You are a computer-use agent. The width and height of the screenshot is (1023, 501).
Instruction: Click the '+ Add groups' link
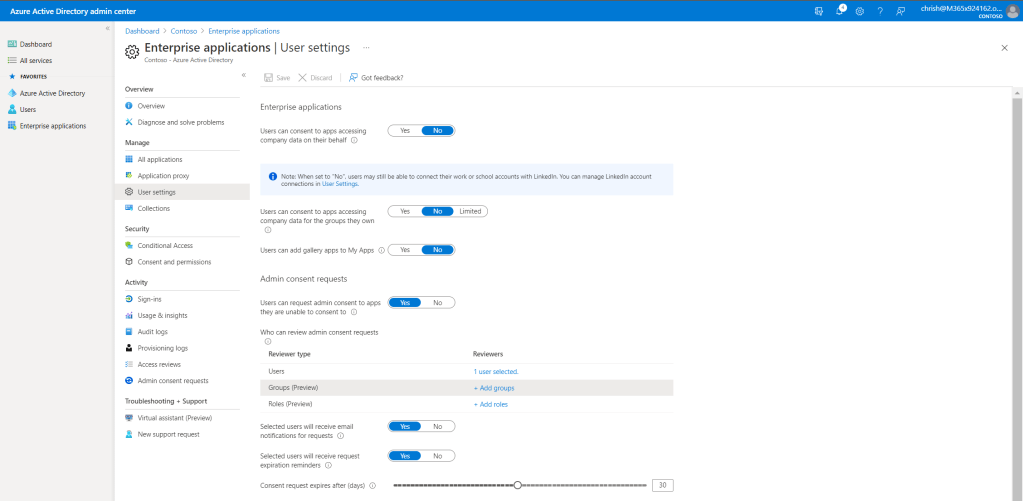point(494,388)
